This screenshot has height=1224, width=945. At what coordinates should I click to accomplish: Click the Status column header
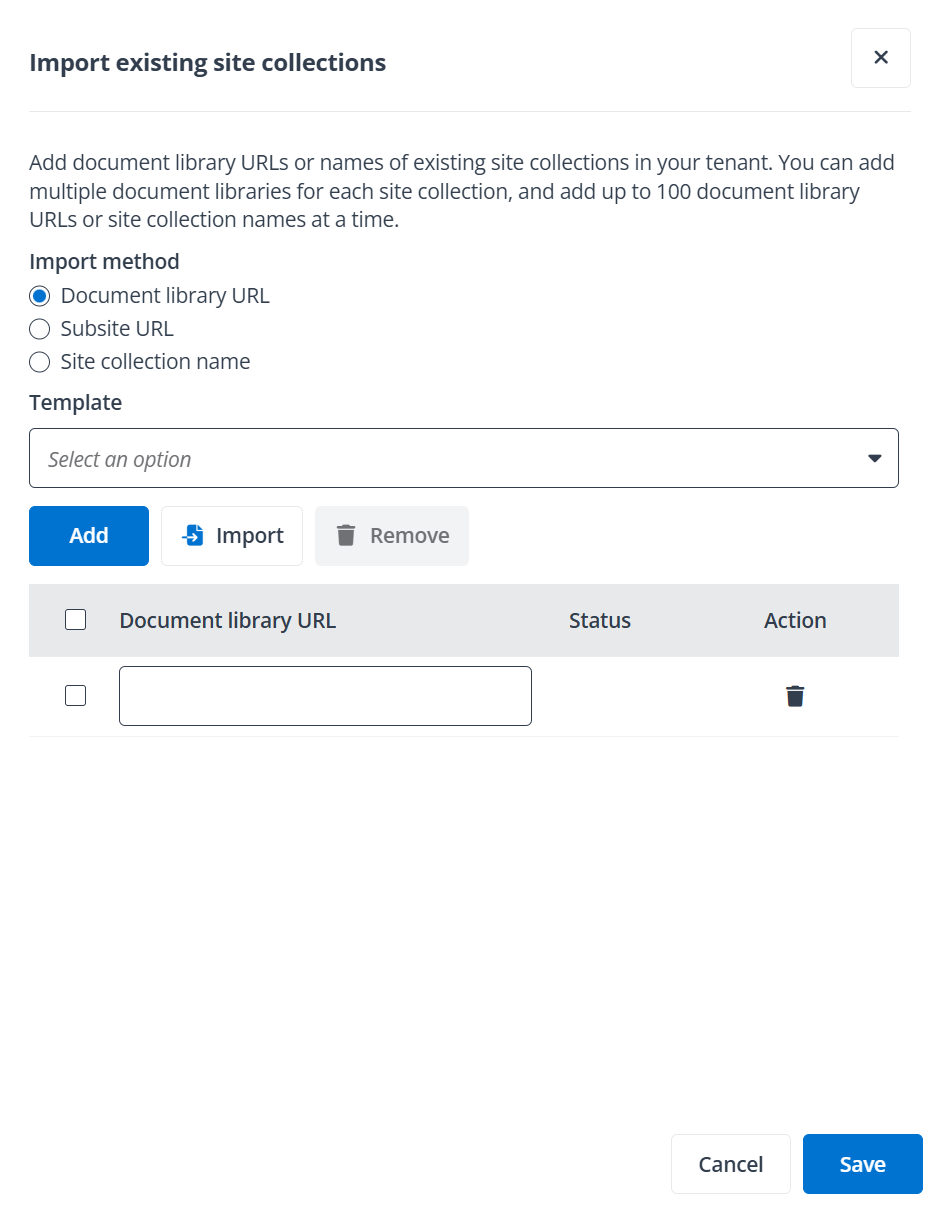[599, 620]
